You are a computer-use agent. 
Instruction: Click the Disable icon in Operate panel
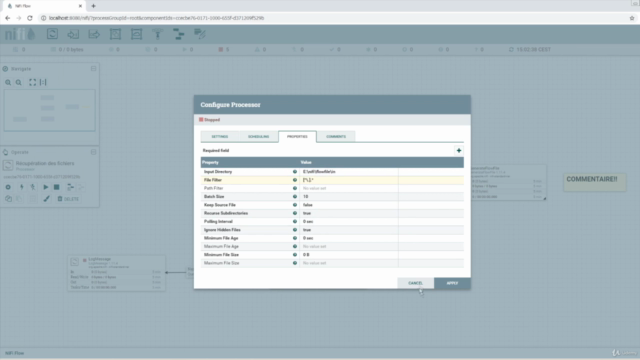(x=33, y=187)
